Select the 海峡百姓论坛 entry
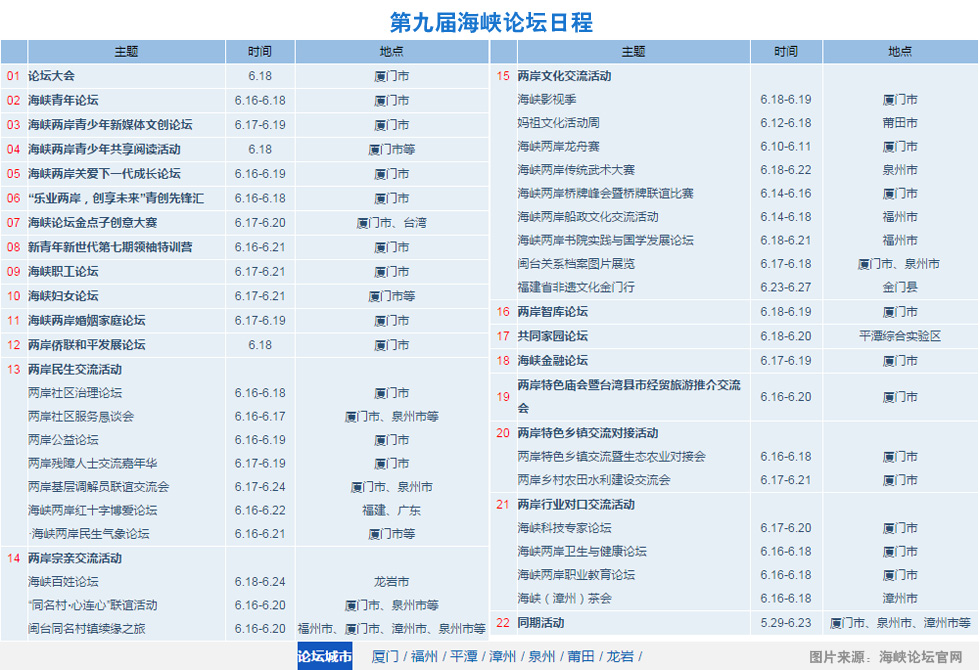 click(63, 582)
